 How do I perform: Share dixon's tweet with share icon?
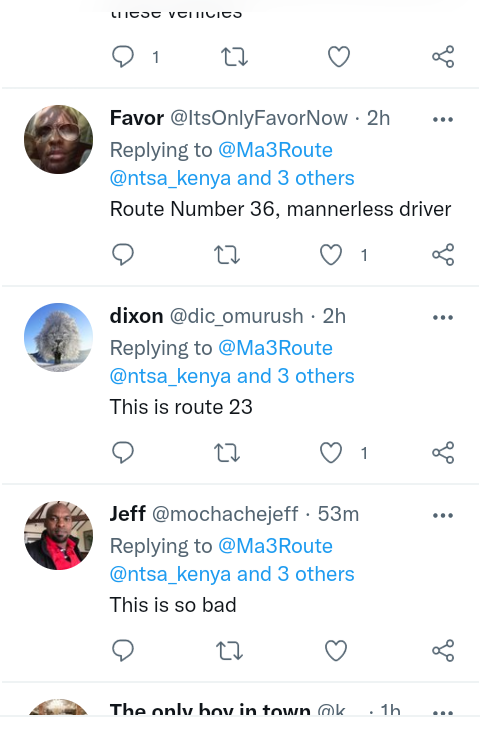coord(443,453)
